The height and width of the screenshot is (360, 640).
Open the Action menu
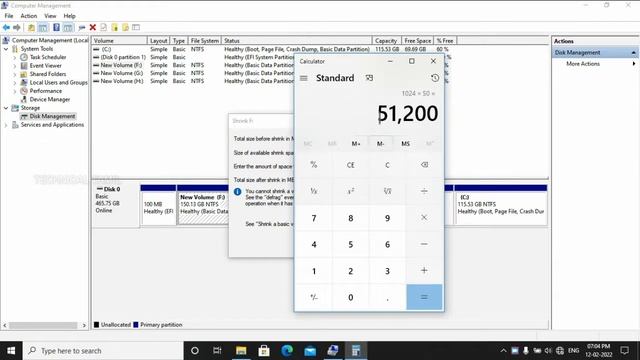click(29, 16)
